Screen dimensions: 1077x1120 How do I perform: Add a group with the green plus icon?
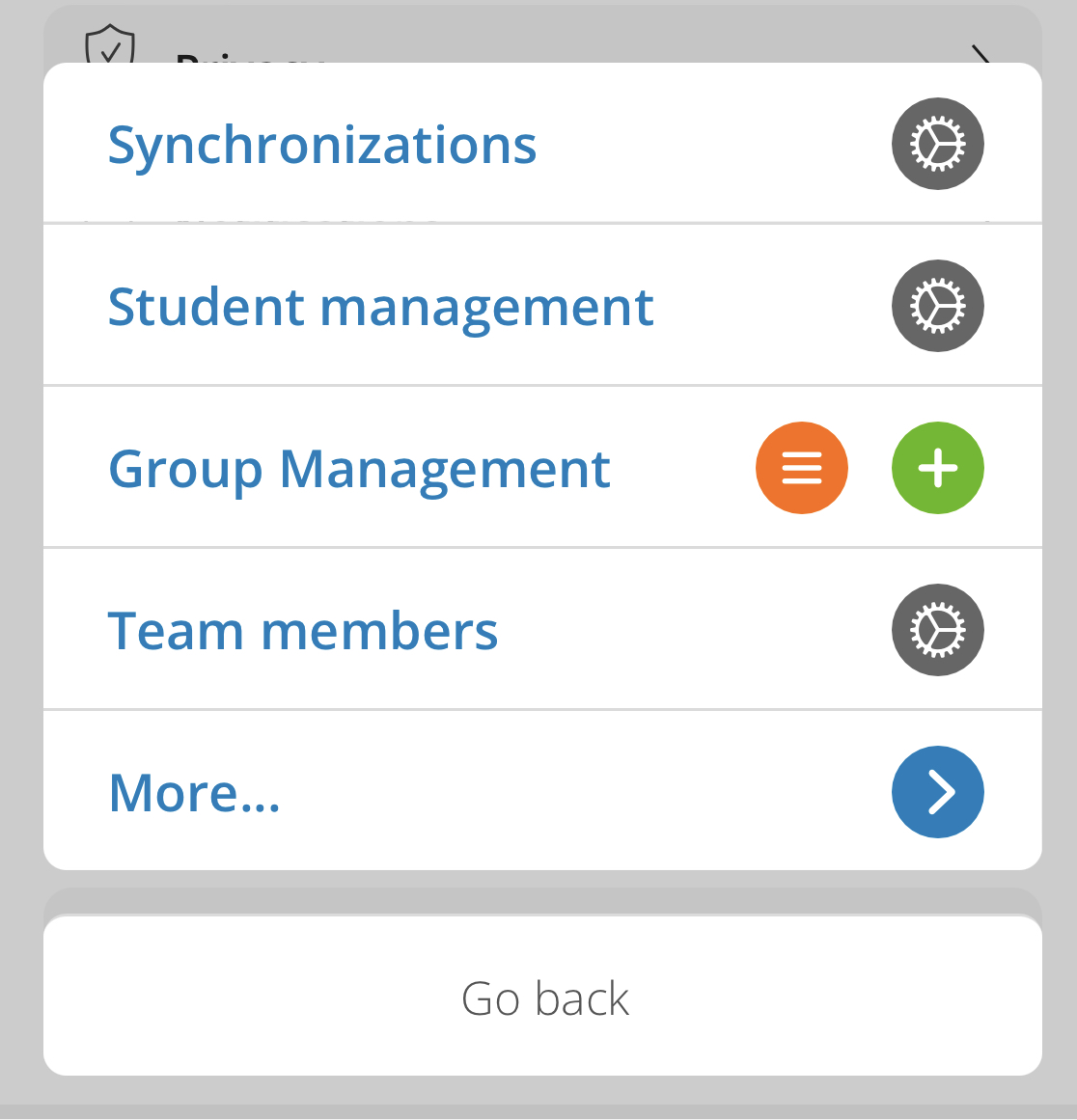tap(938, 468)
